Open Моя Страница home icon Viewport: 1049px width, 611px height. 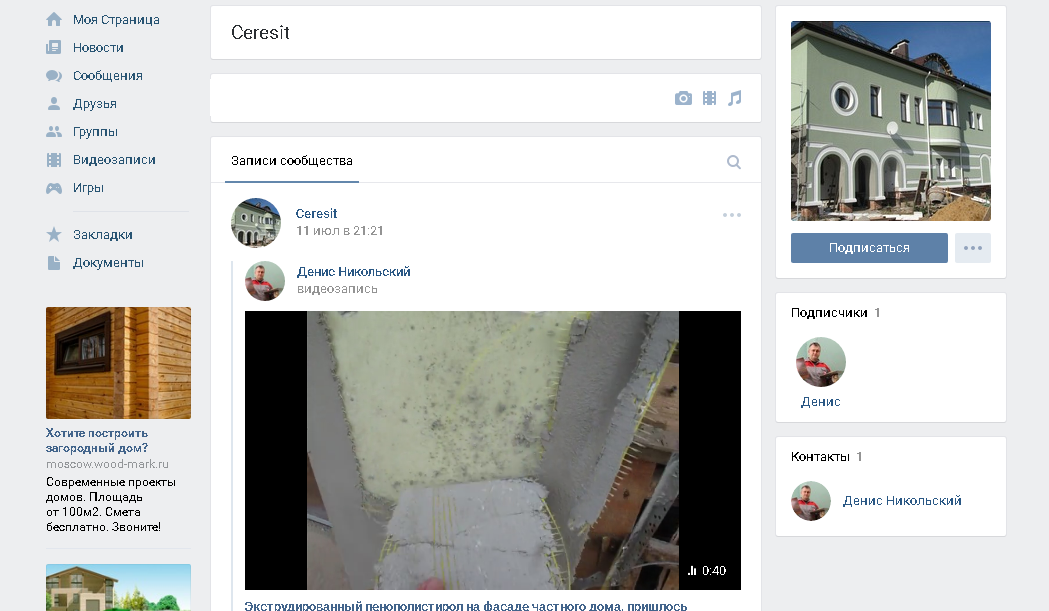pos(54,19)
